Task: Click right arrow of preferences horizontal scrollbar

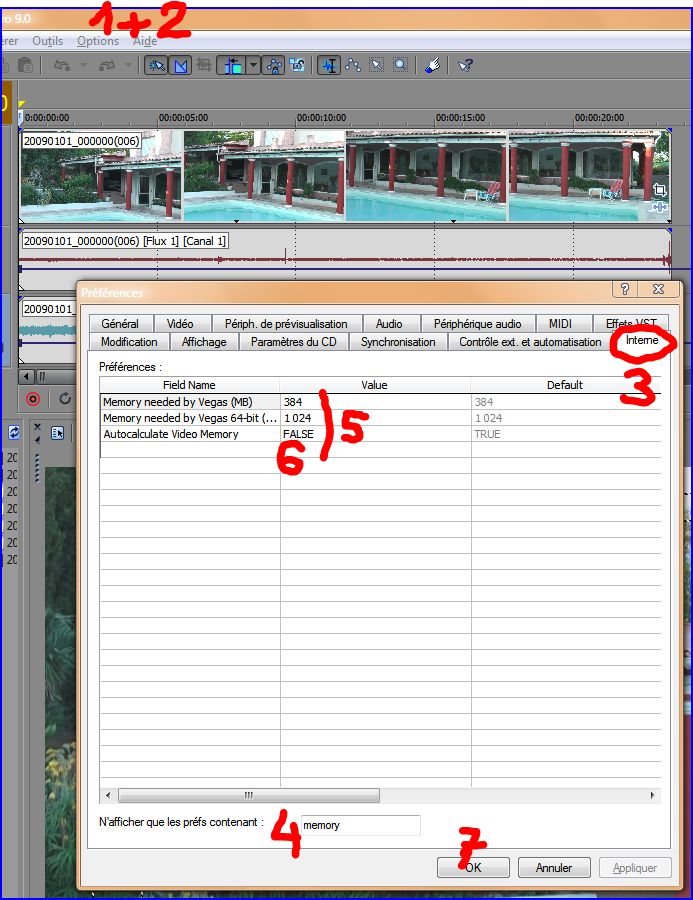Action: [x=652, y=795]
